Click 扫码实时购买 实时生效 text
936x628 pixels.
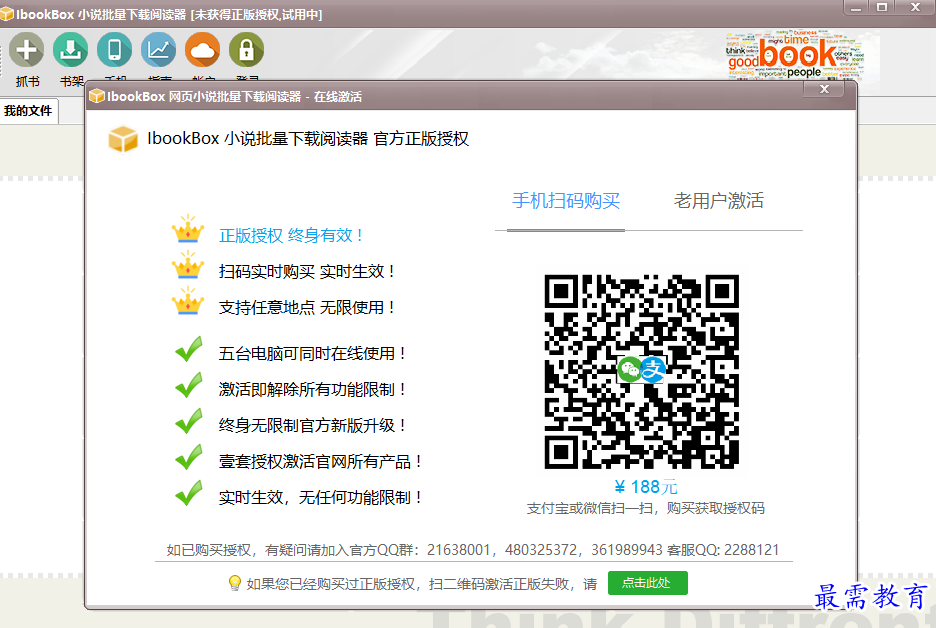[307, 272]
